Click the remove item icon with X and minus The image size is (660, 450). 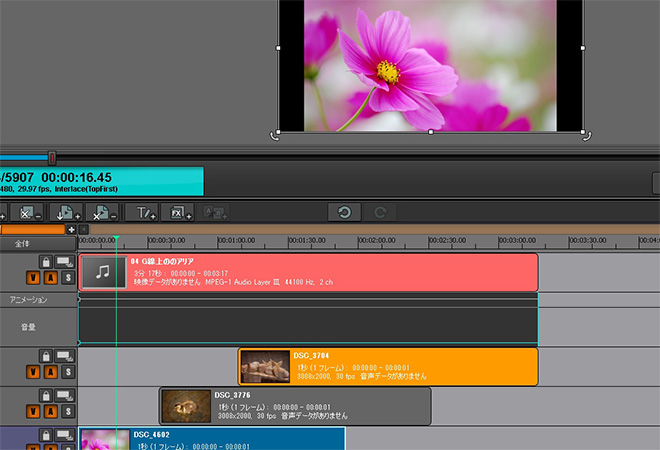[29, 213]
